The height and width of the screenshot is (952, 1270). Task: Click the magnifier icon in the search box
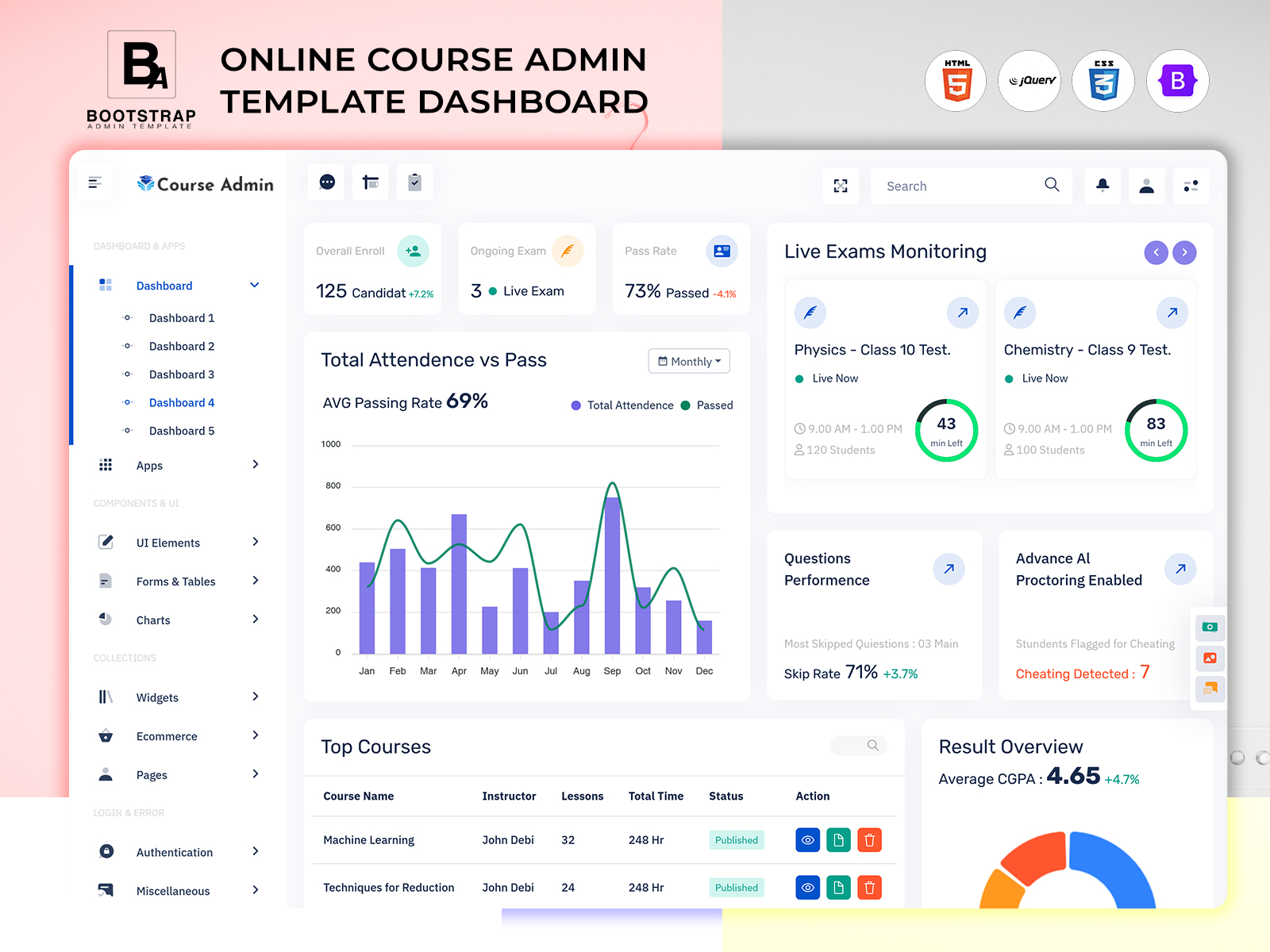(x=1052, y=185)
